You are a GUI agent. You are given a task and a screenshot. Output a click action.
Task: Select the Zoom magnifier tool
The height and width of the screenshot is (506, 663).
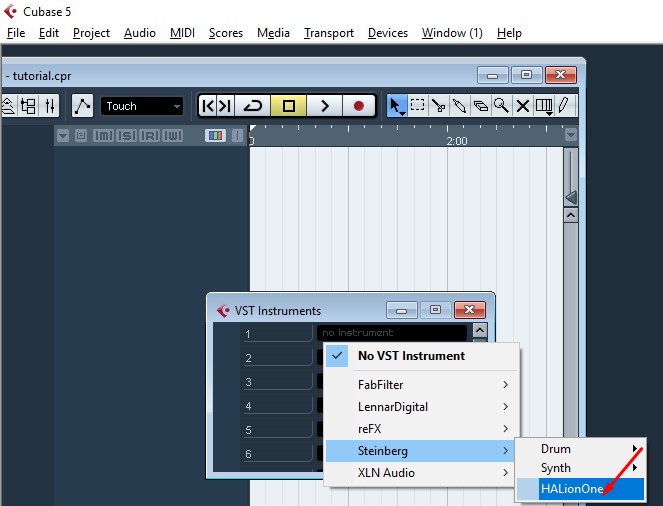point(501,106)
